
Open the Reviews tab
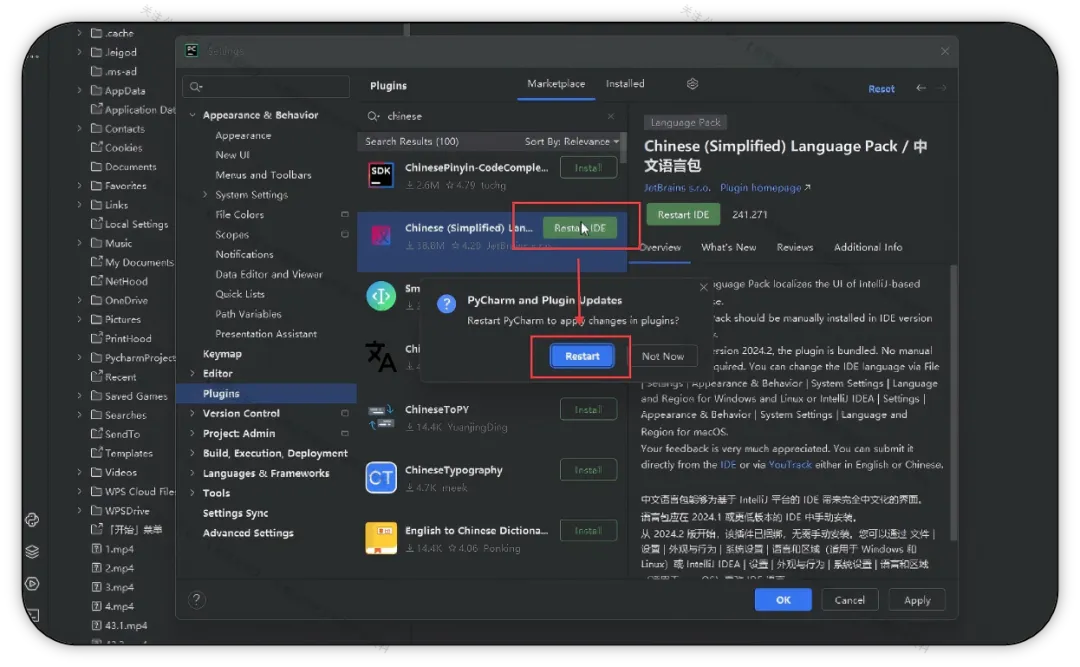(x=794, y=247)
